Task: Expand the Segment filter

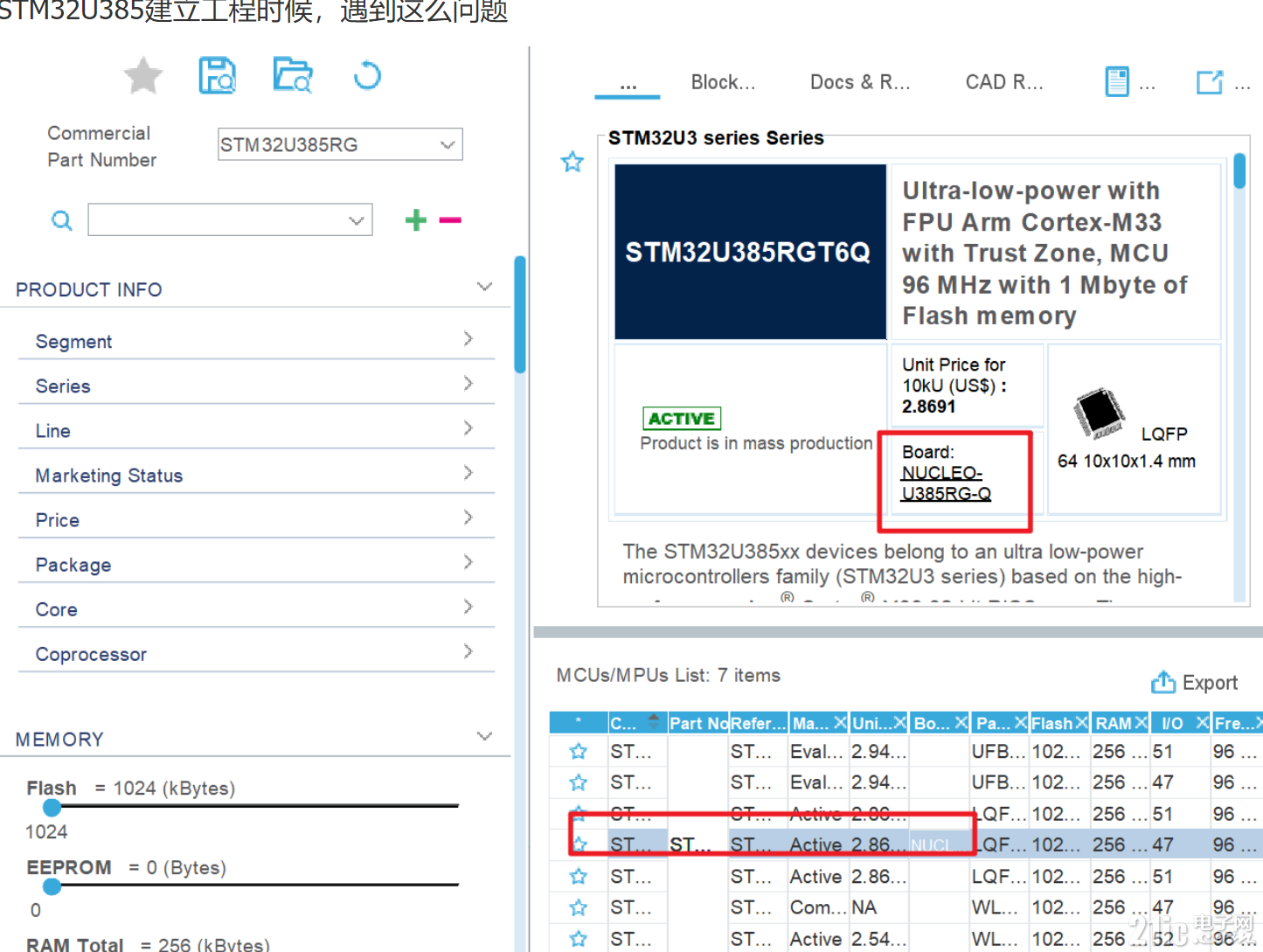Action: (x=468, y=338)
